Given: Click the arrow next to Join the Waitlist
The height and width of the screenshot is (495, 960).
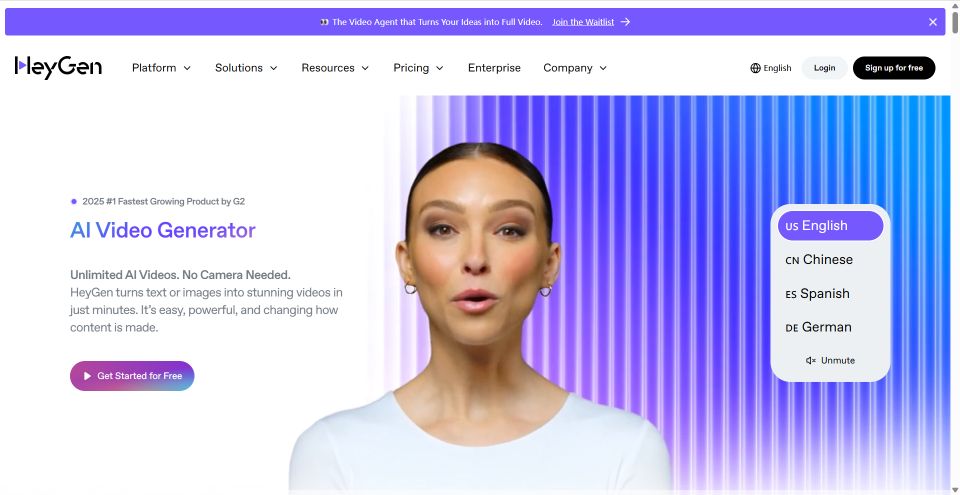Looking at the screenshot, I should 624,22.
